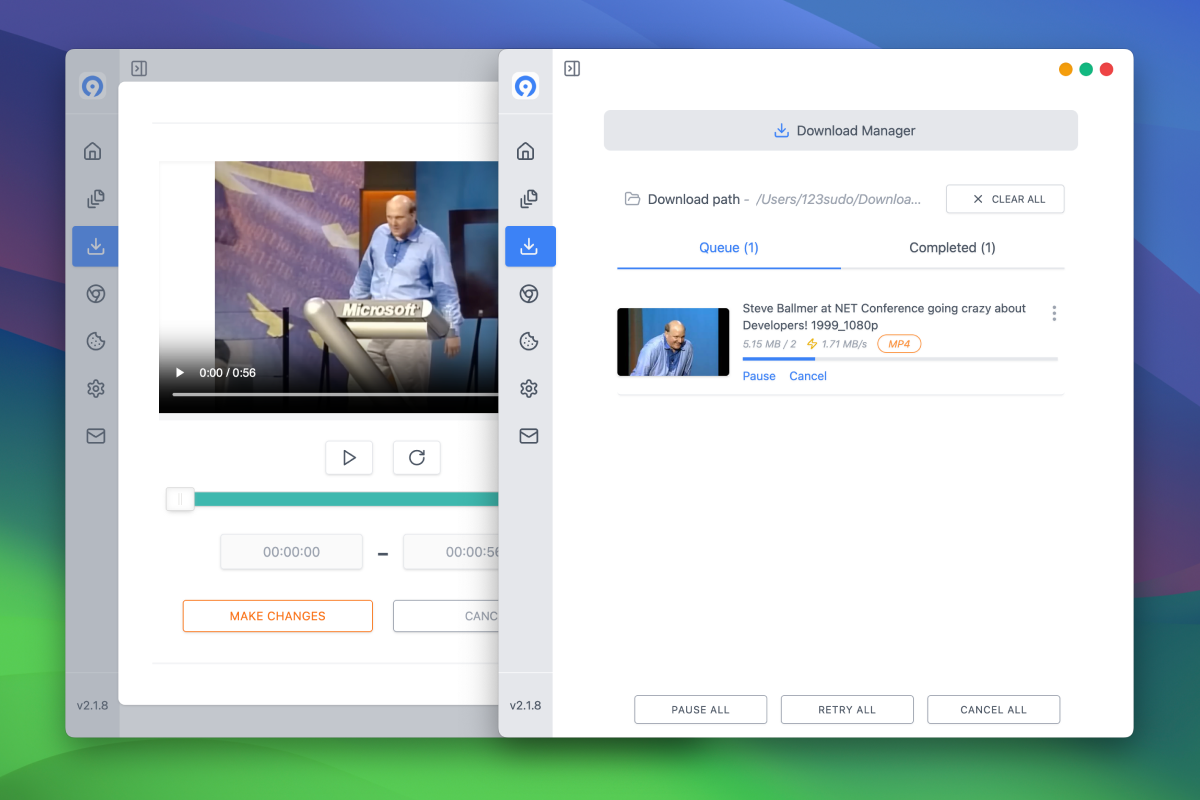Open the kebab menu for the Steve Ballmer download
1200x800 pixels.
click(1054, 313)
